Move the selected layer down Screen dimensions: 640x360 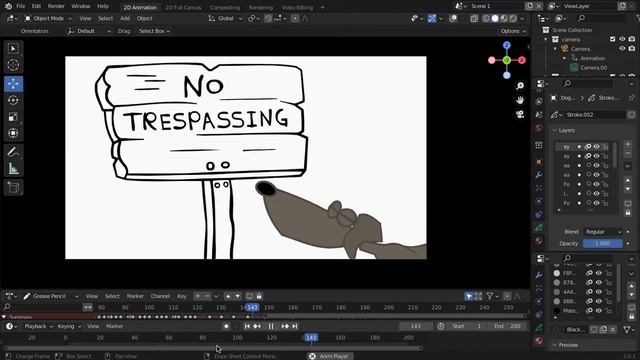pyautogui.click(x=628, y=189)
